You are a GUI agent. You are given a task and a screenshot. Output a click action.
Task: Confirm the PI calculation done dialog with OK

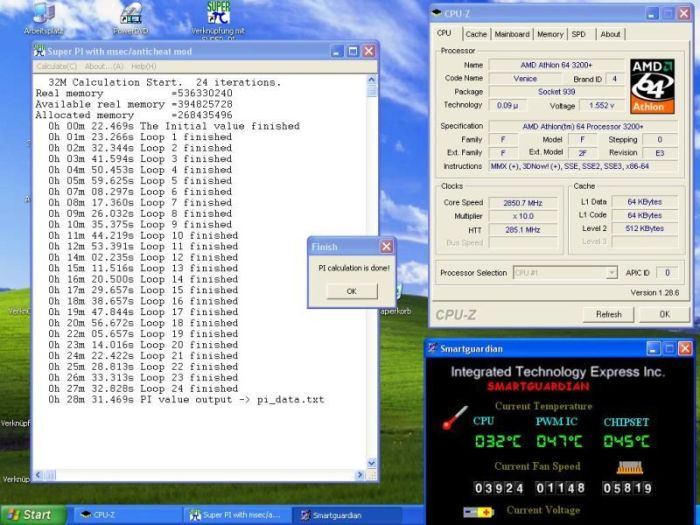tap(352, 291)
